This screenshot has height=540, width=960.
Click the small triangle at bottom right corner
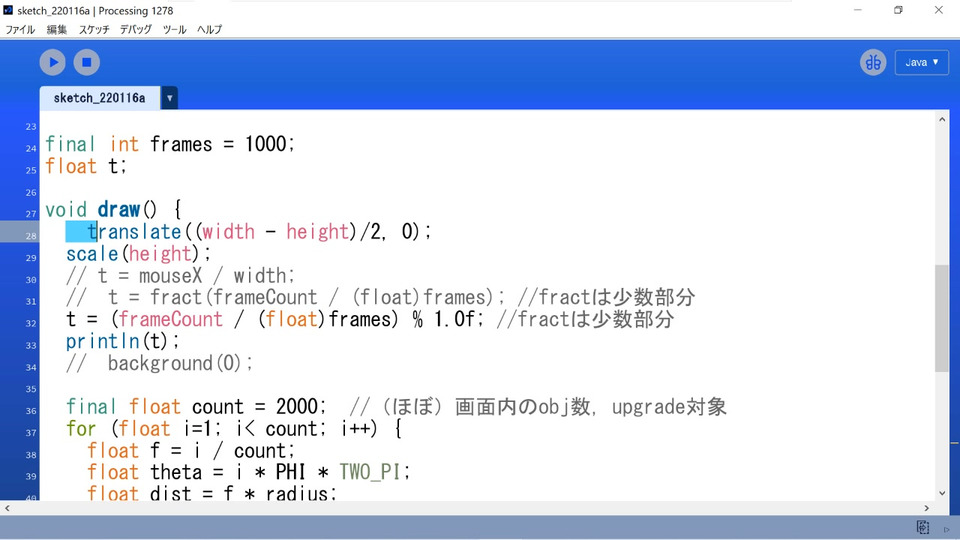coord(947,530)
